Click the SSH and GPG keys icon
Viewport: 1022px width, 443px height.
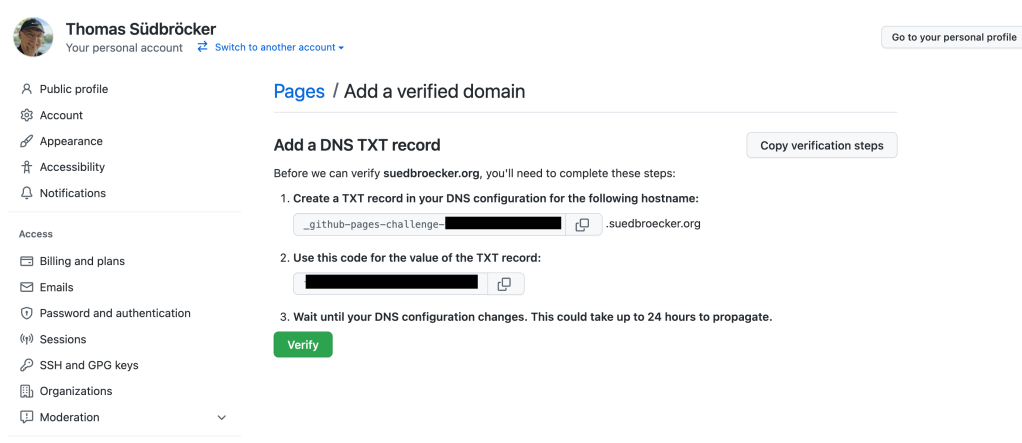(x=27, y=365)
